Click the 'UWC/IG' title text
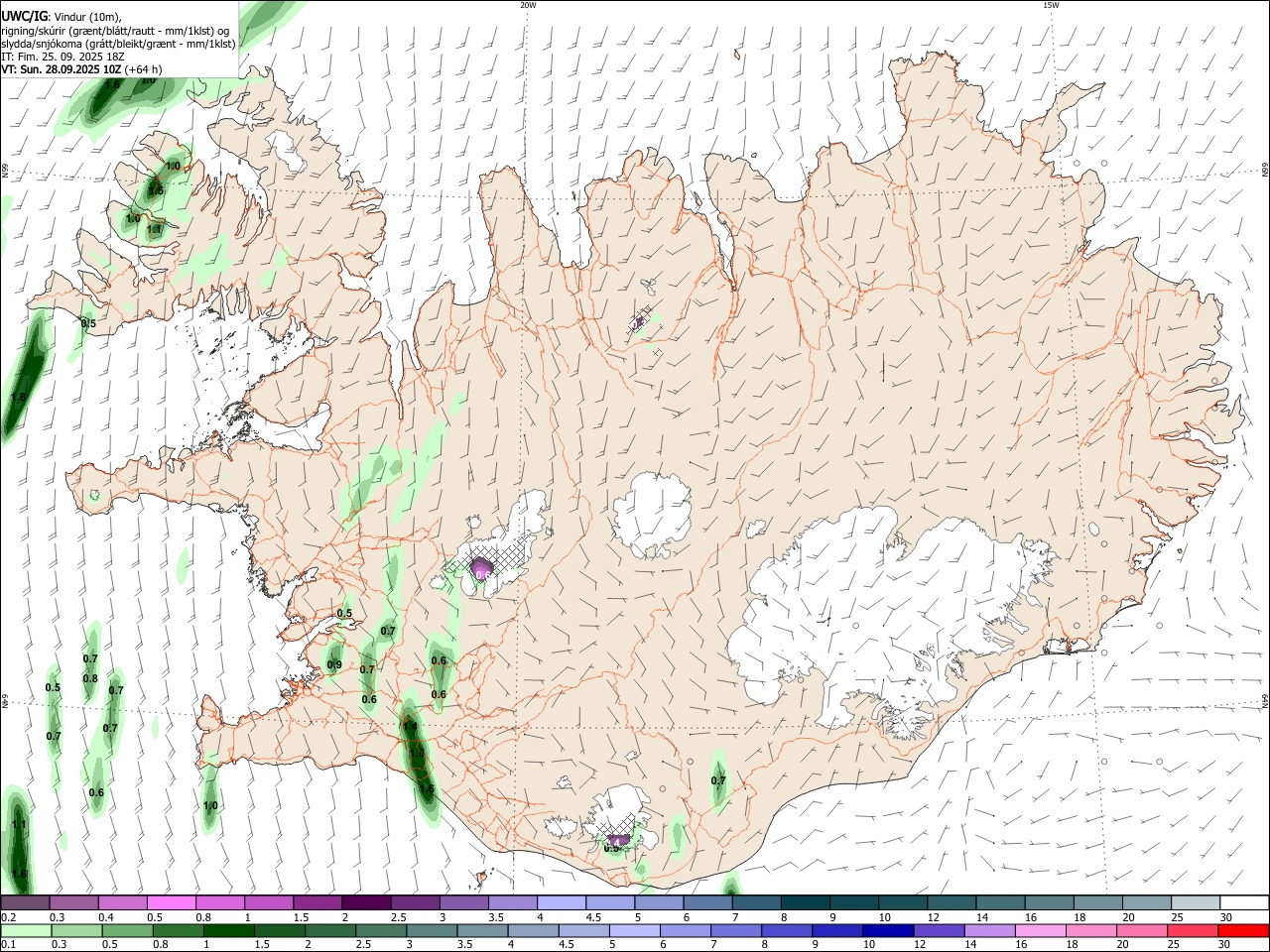This screenshot has height=952, width=1270. click(x=24, y=17)
